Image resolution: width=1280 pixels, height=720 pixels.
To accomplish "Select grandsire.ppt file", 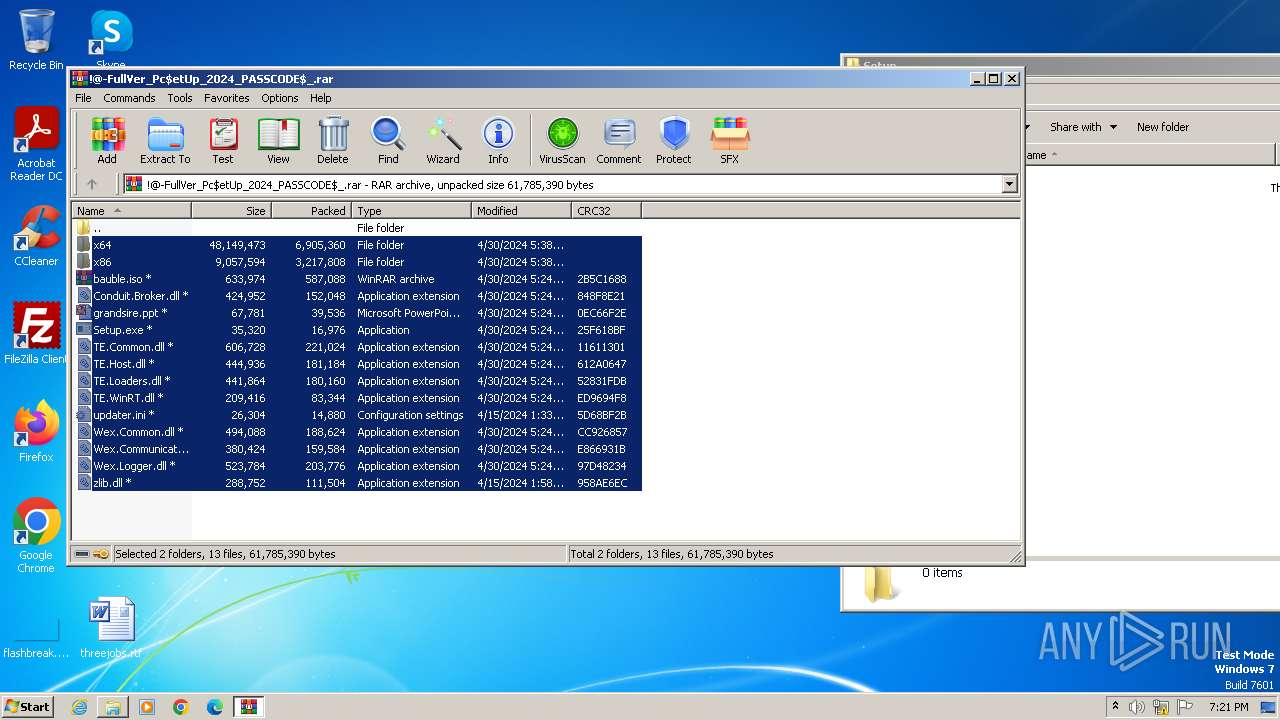I will (x=358, y=313).
